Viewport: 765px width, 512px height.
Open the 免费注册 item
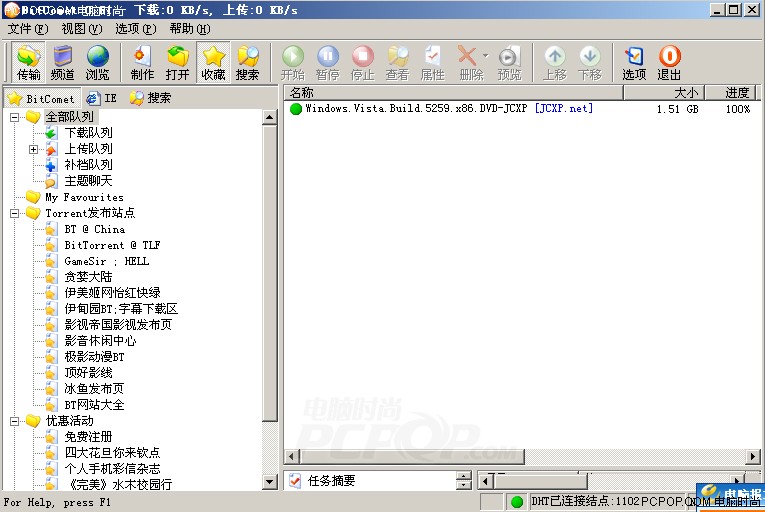click(88, 437)
